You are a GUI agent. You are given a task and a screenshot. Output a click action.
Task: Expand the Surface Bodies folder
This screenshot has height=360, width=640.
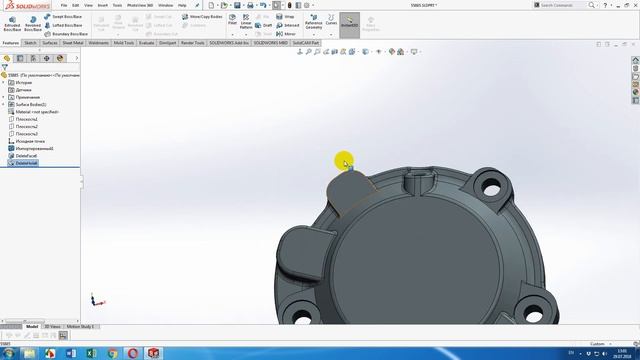coord(4,104)
